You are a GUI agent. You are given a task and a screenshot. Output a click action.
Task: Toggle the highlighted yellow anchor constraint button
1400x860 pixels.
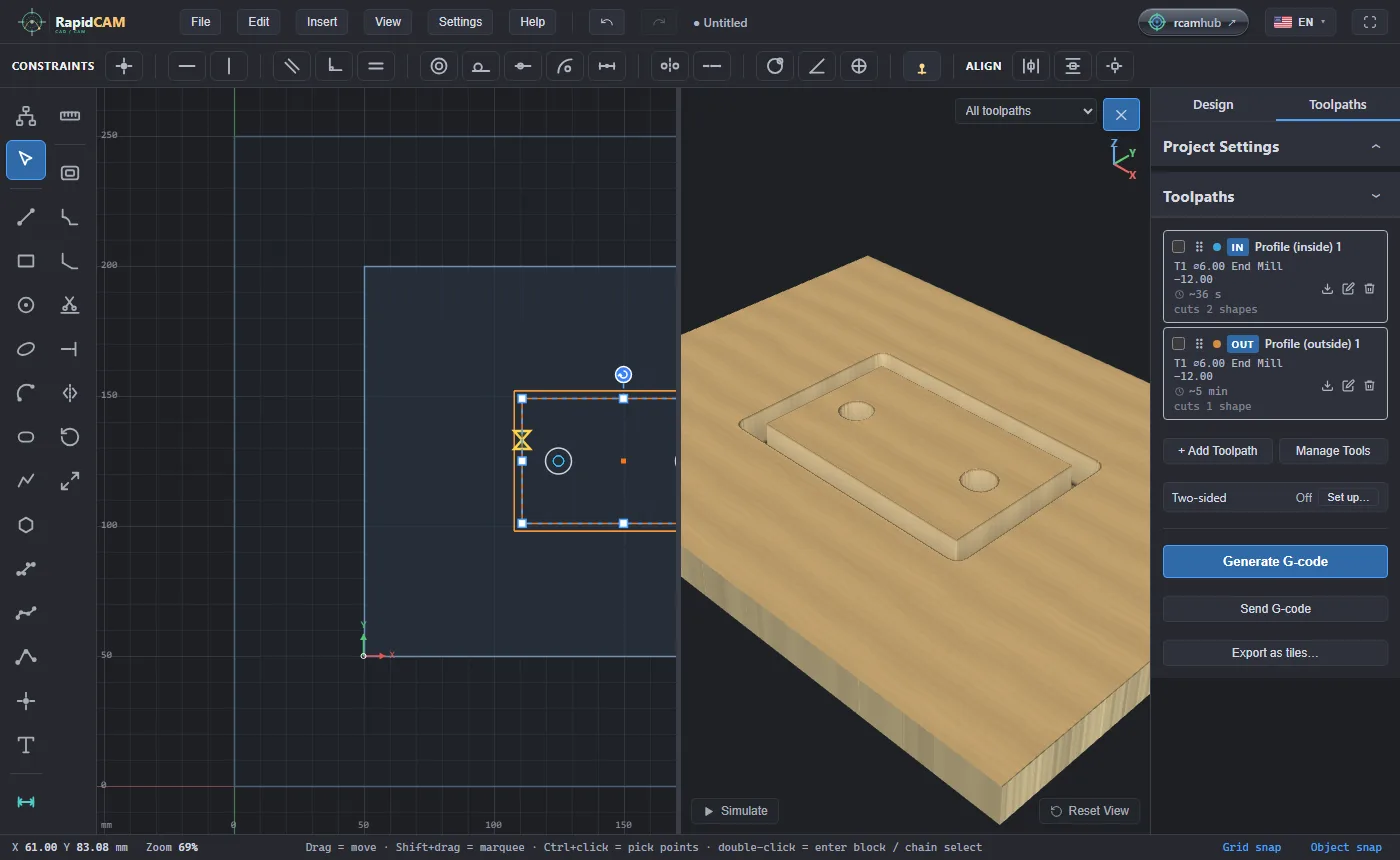coord(922,66)
